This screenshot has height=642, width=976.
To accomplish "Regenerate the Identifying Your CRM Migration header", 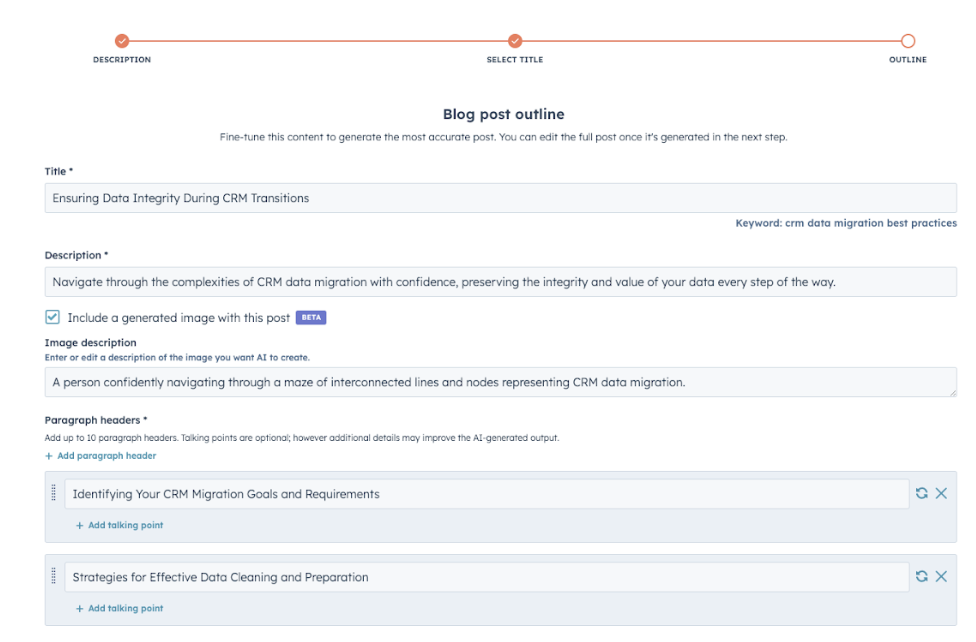I will (x=922, y=493).
